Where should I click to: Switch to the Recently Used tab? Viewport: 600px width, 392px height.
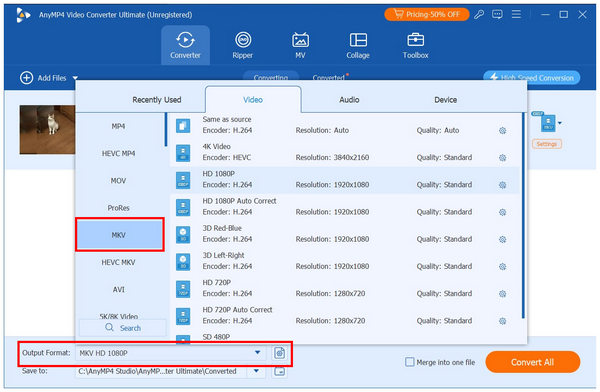point(157,100)
